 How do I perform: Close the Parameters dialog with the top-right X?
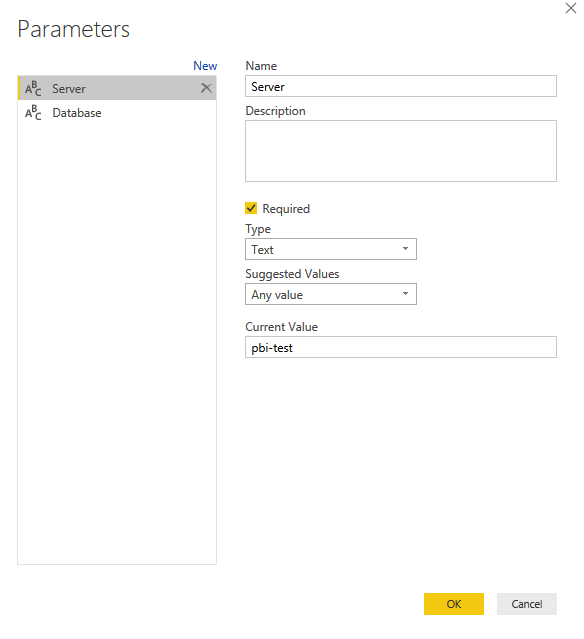571,8
